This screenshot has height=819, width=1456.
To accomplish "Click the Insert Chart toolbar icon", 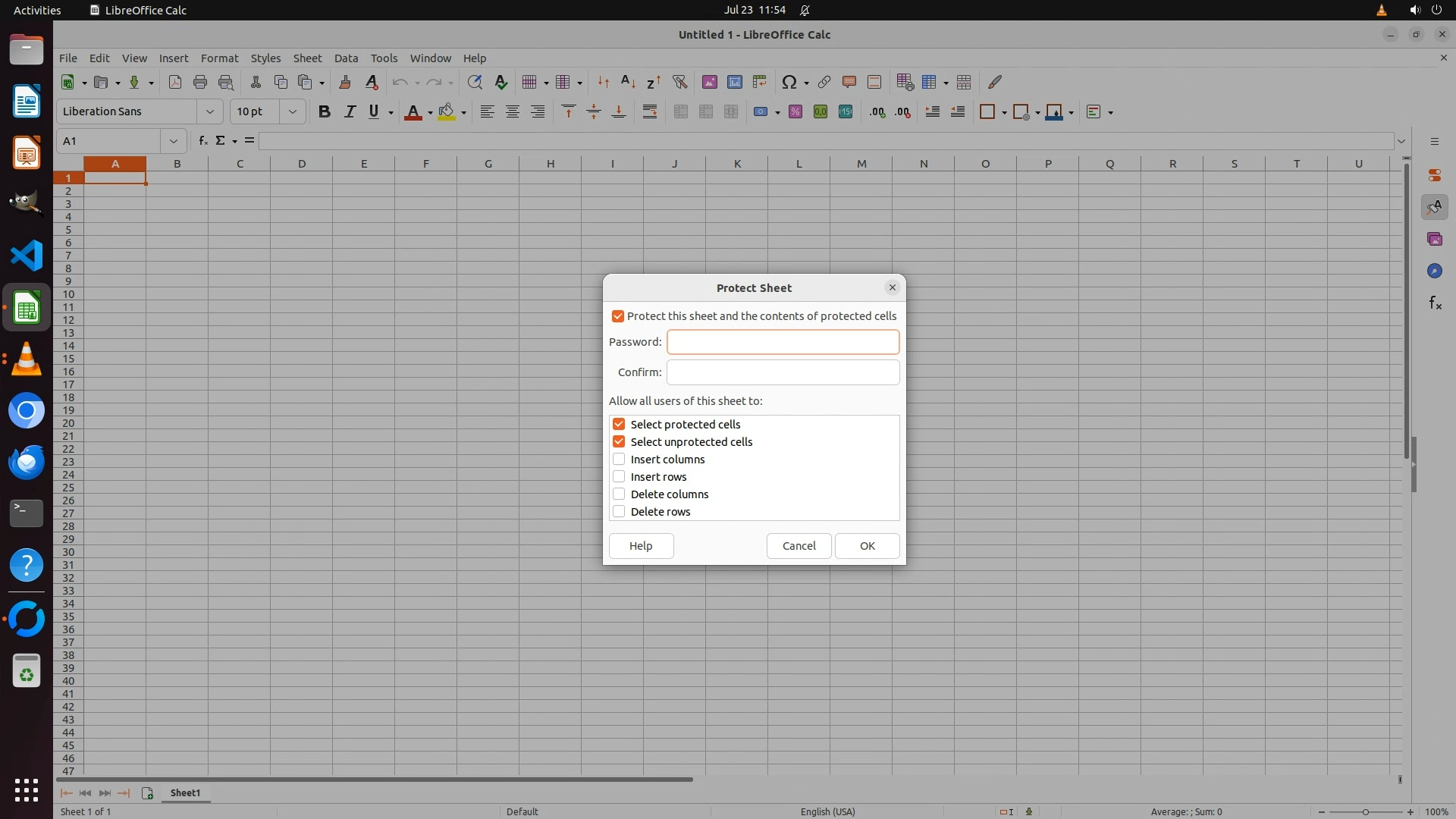I will tap(734, 82).
